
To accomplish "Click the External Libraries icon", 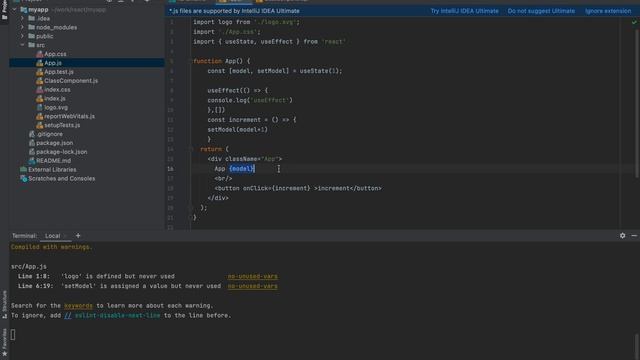I will click(23, 169).
